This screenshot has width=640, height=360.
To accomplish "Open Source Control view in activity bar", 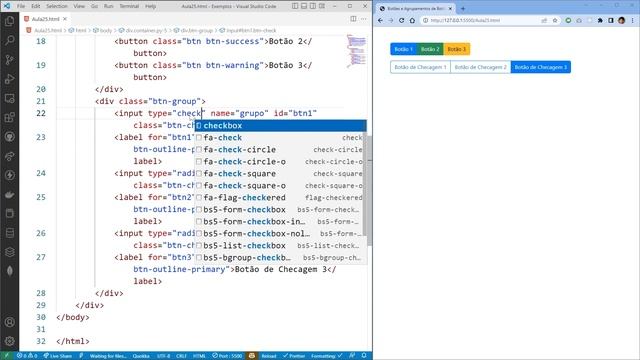I will coord(9,60).
